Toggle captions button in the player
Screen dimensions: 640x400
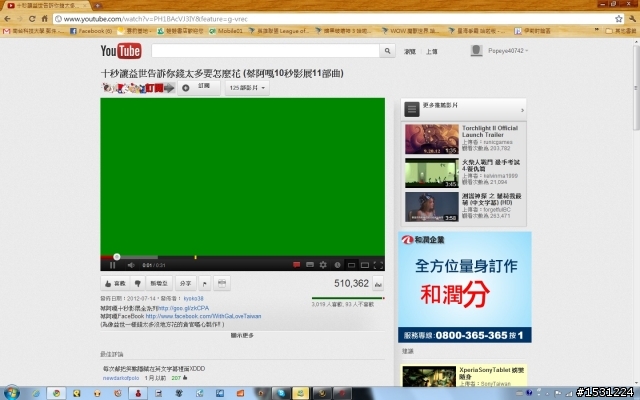click(310, 265)
